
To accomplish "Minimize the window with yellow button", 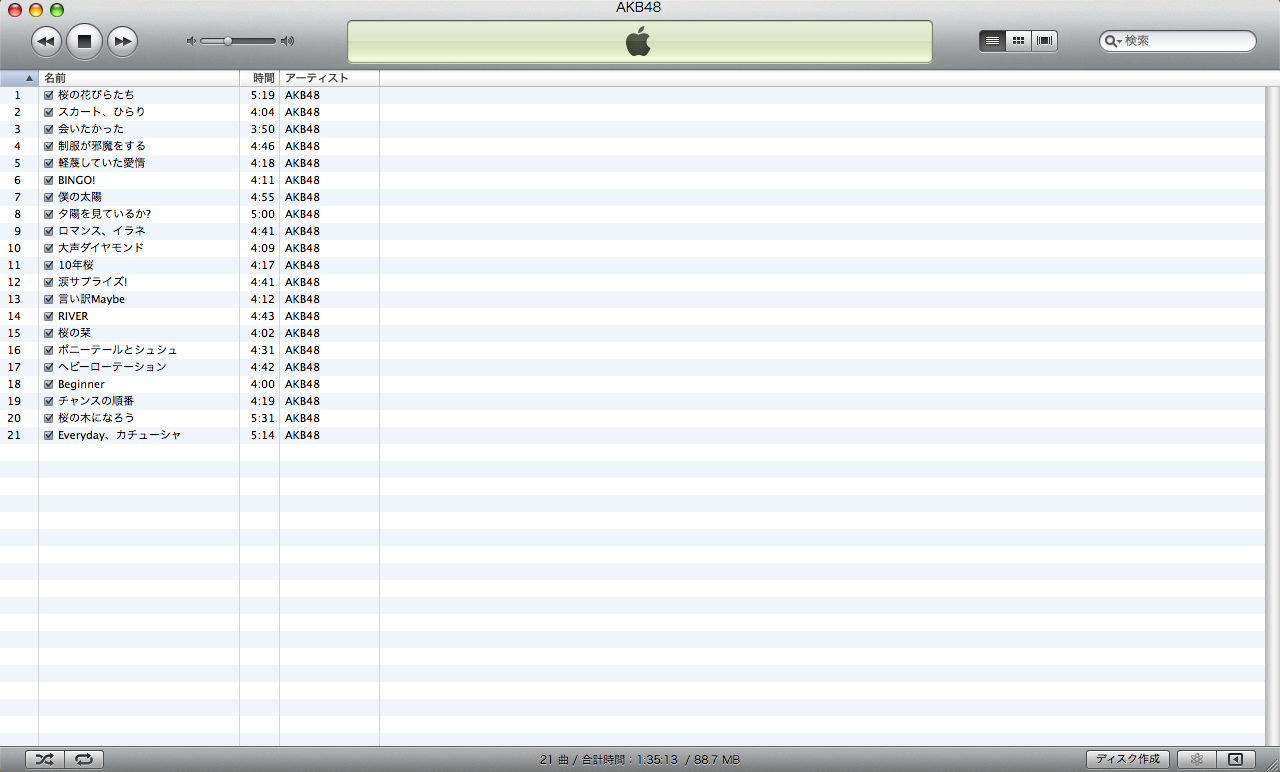I will (36, 10).
